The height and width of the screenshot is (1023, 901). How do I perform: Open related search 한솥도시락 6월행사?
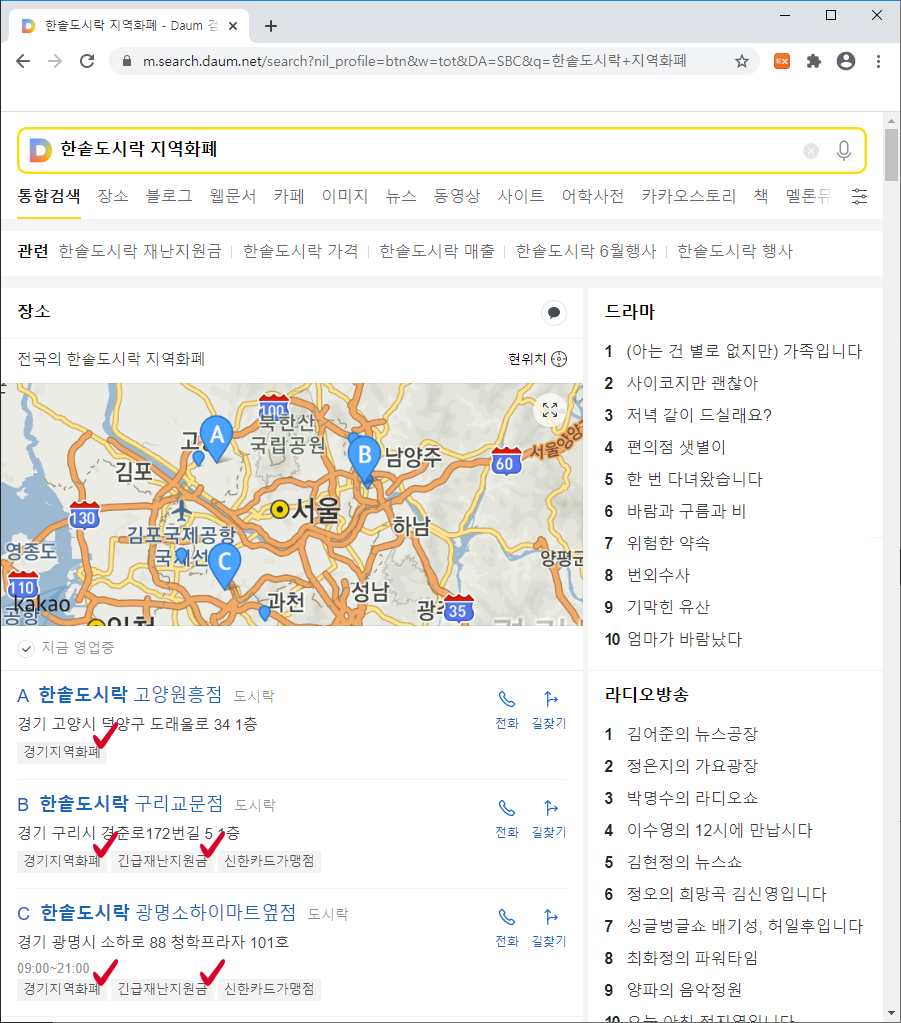pyautogui.click(x=586, y=251)
